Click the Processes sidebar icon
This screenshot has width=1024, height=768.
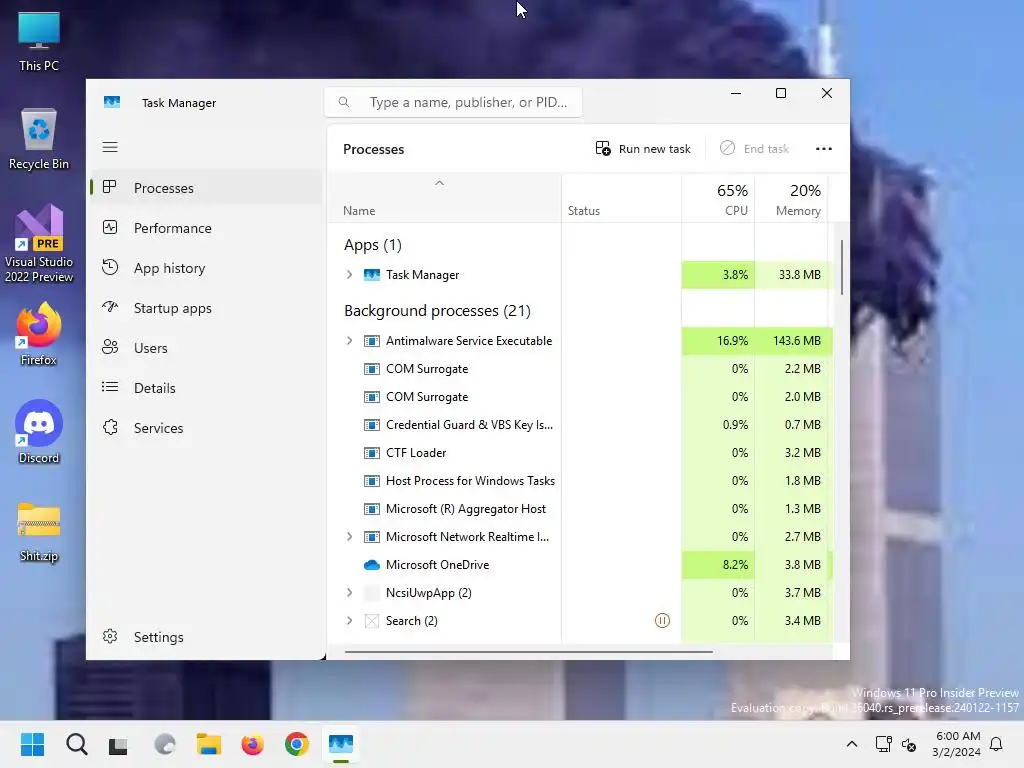(x=110, y=187)
